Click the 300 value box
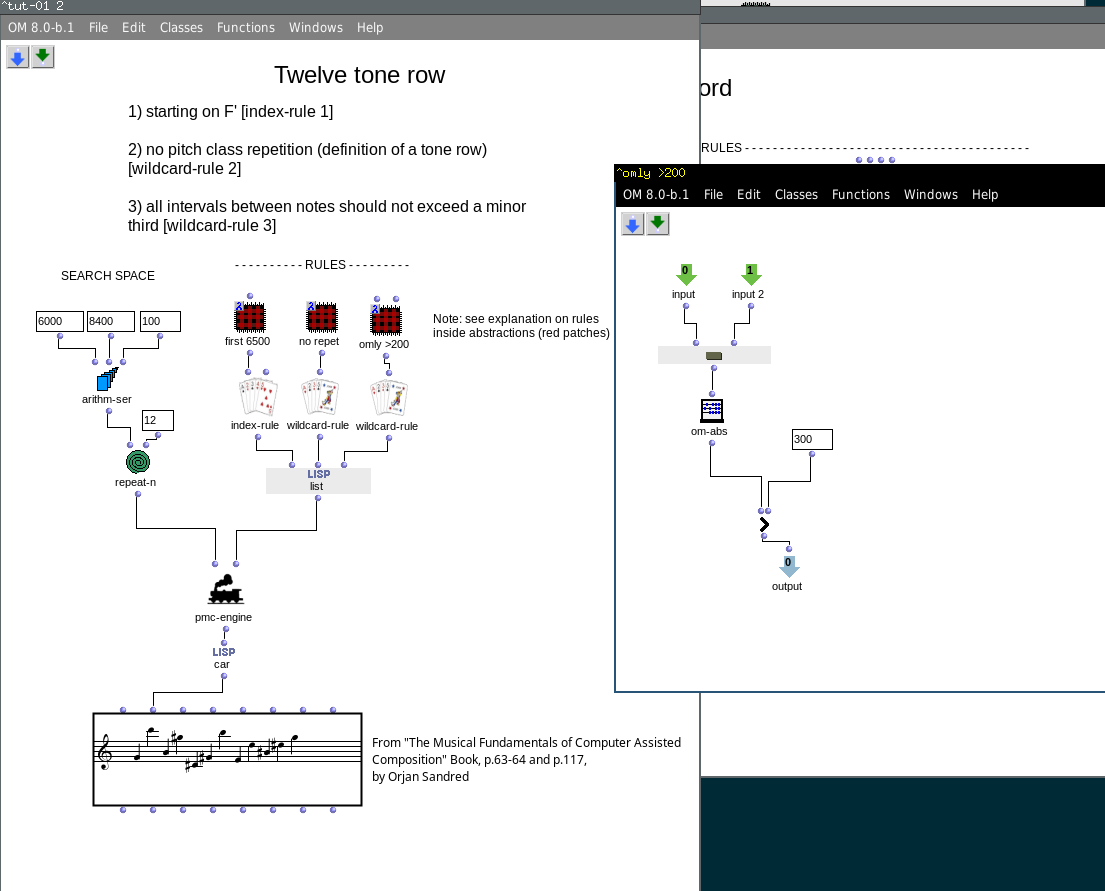 coord(811,439)
